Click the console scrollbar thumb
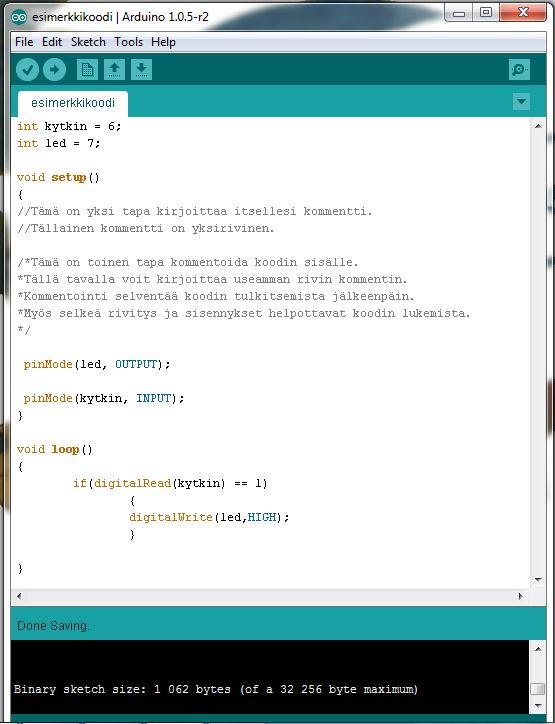555x724 pixels. pos(538,688)
